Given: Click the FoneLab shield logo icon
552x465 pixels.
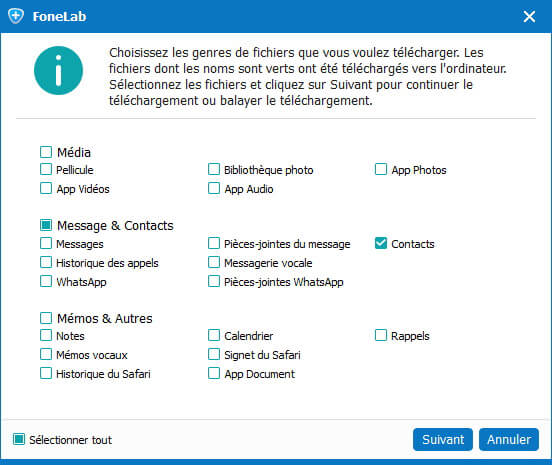Looking at the screenshot, I should click(16, 16).
